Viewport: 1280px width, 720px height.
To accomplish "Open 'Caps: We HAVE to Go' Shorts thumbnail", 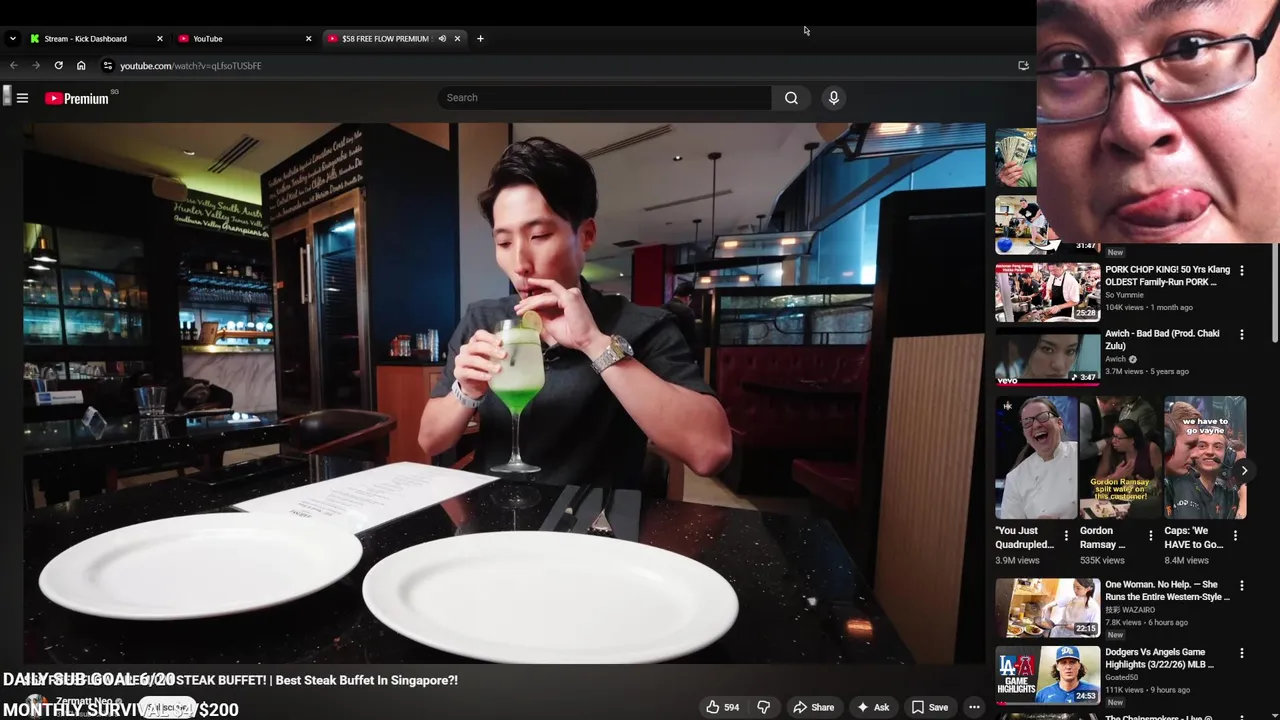I will 1205,458.
